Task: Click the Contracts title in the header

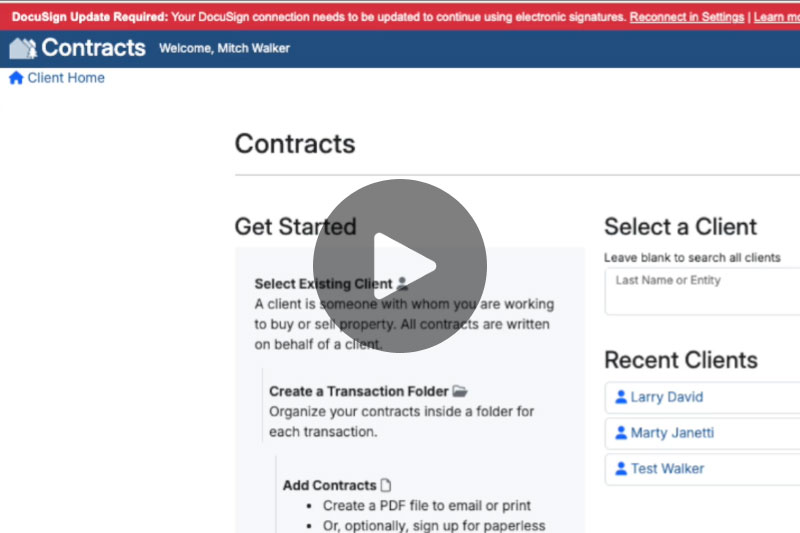Action: tap(93, 48)
